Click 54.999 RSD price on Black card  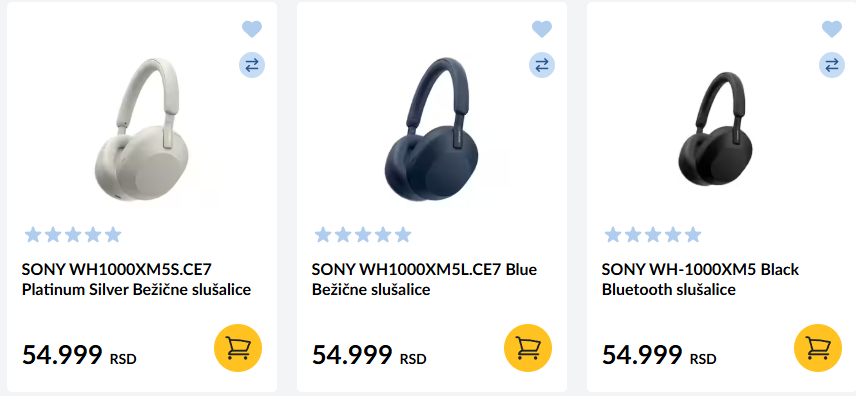659,355
